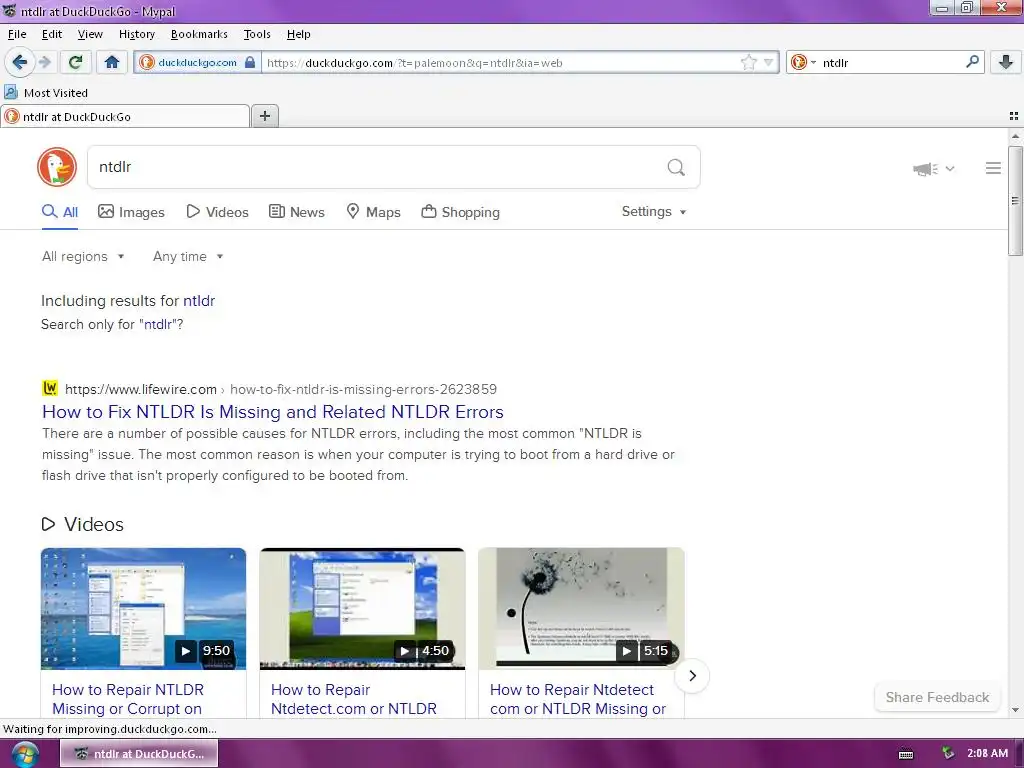Show next videos with the right chevron

click(692, 675)
